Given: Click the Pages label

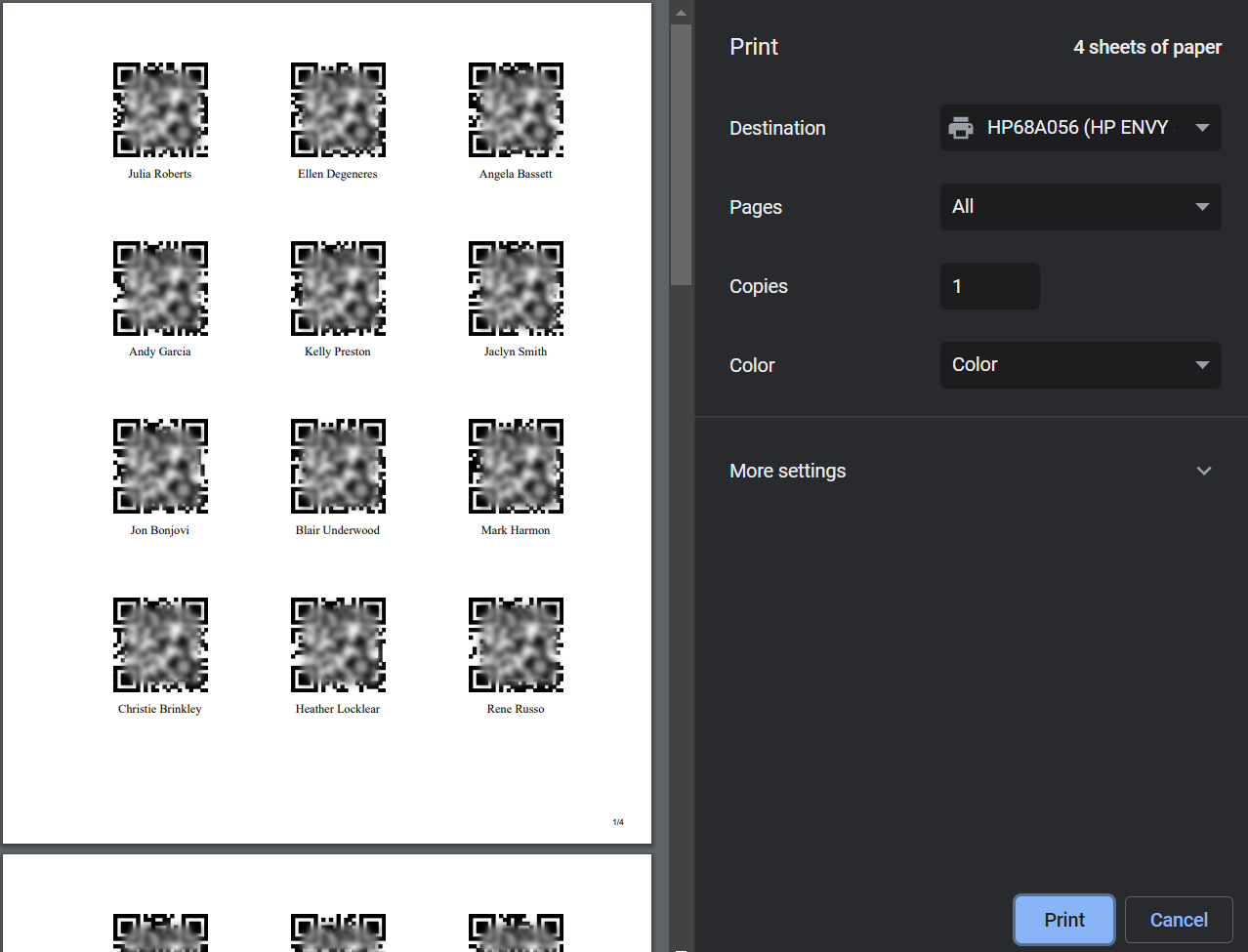Looking at the screenshot, I should click(756, 207).
